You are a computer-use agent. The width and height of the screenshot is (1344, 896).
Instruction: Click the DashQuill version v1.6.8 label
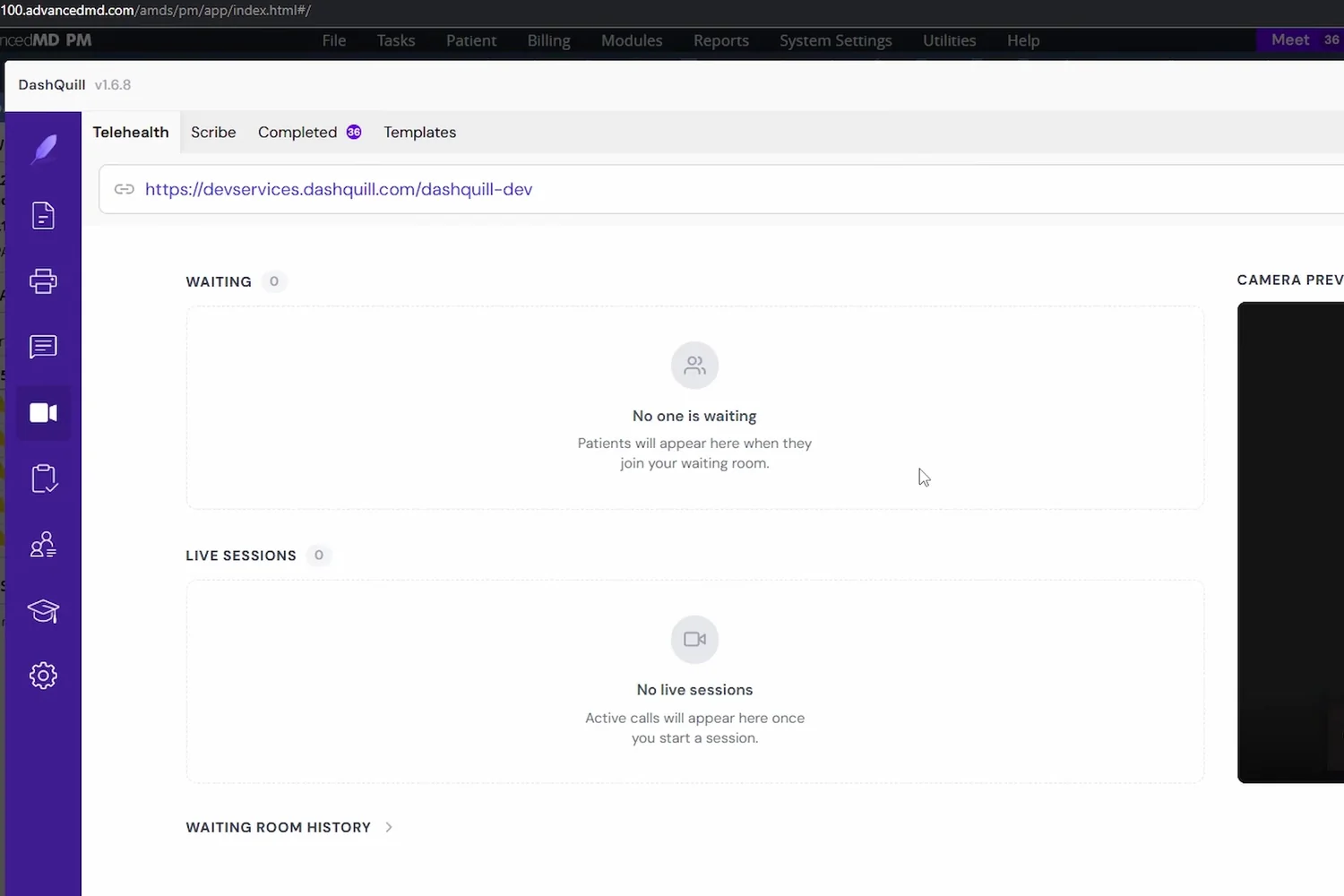coord(113,85)
